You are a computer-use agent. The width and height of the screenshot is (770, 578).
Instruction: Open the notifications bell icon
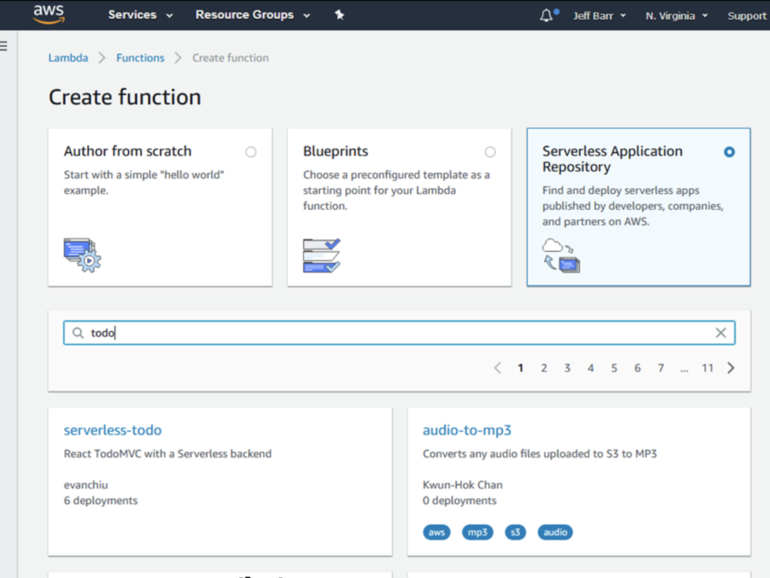(x=546, y=15)
